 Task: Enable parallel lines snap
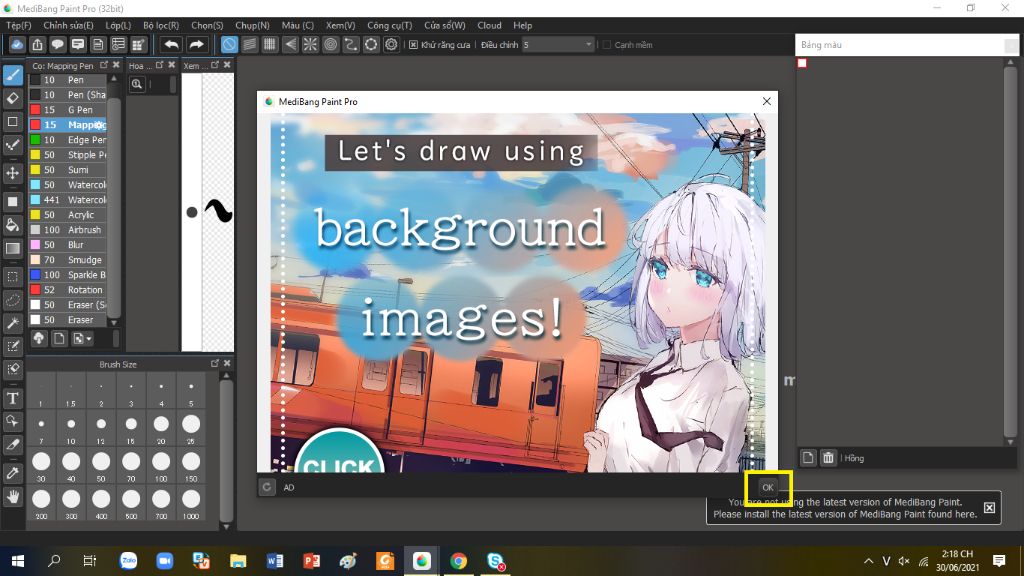tap(249, 44)
